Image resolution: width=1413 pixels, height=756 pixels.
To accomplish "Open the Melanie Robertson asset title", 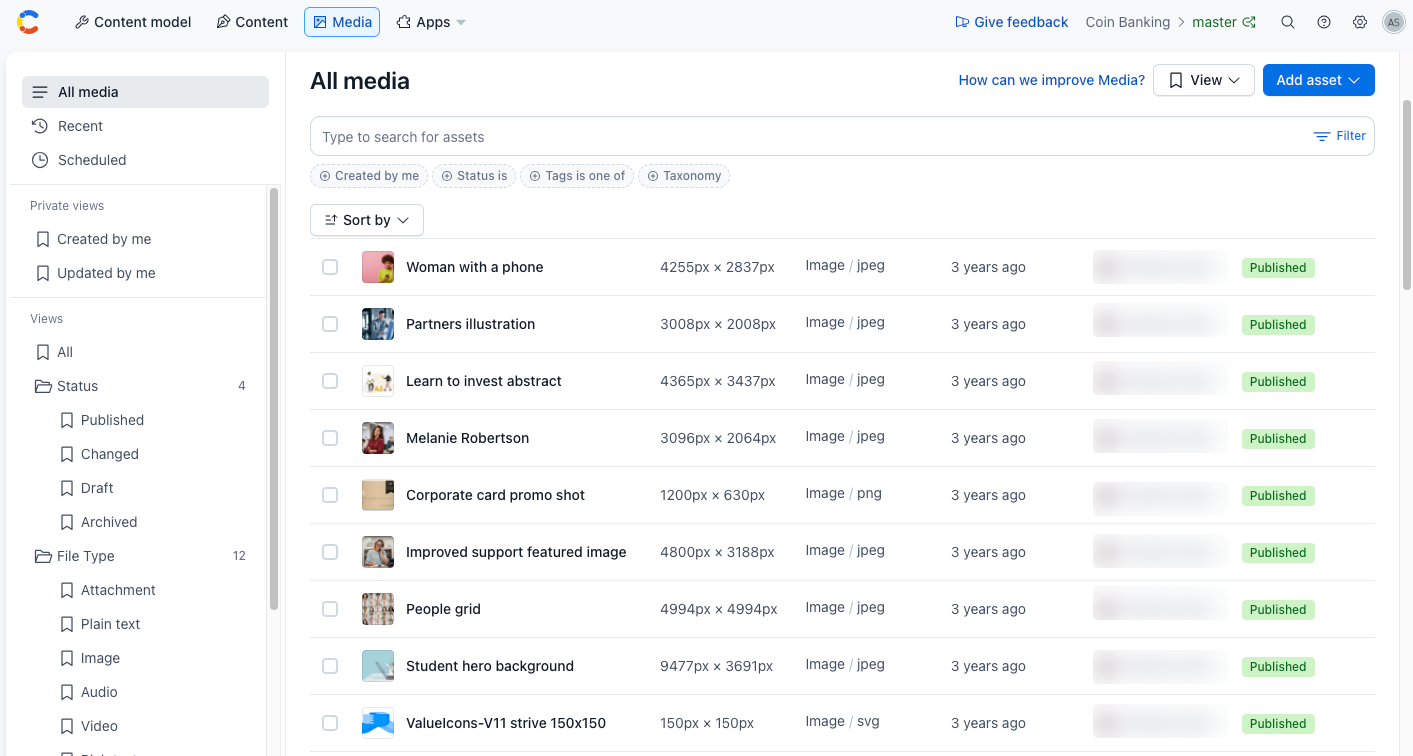I will coord(467,438).
